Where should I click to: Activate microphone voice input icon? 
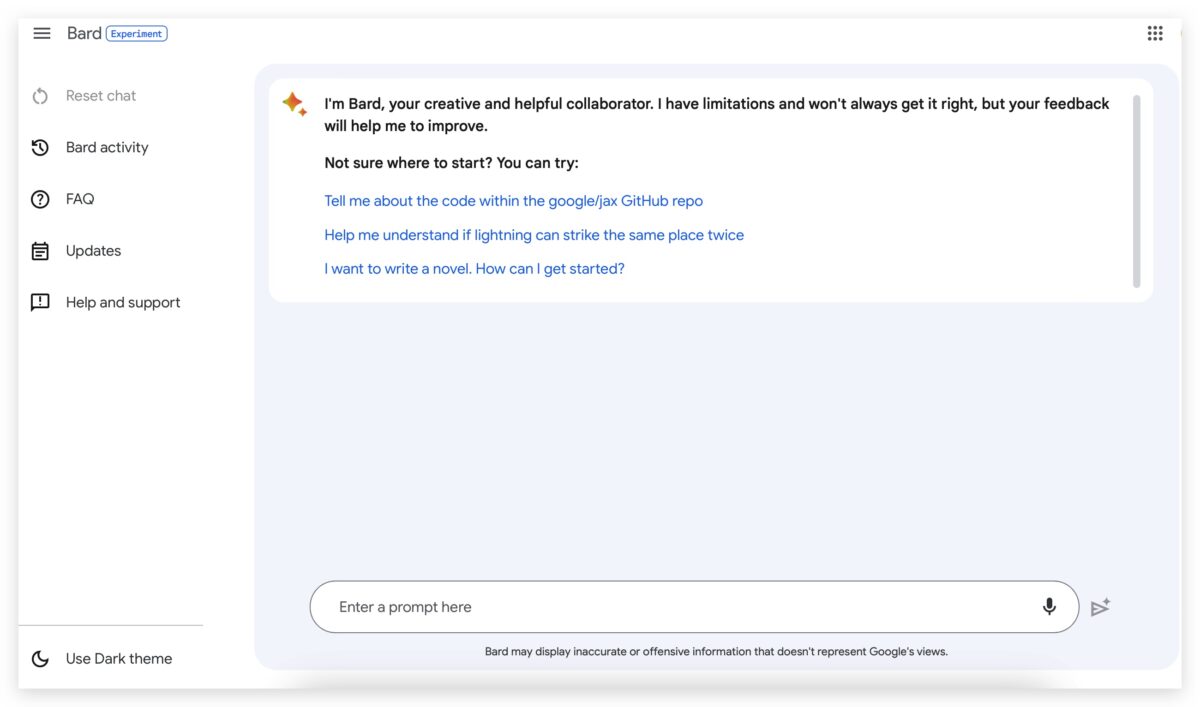click(x=1049, y=606)
